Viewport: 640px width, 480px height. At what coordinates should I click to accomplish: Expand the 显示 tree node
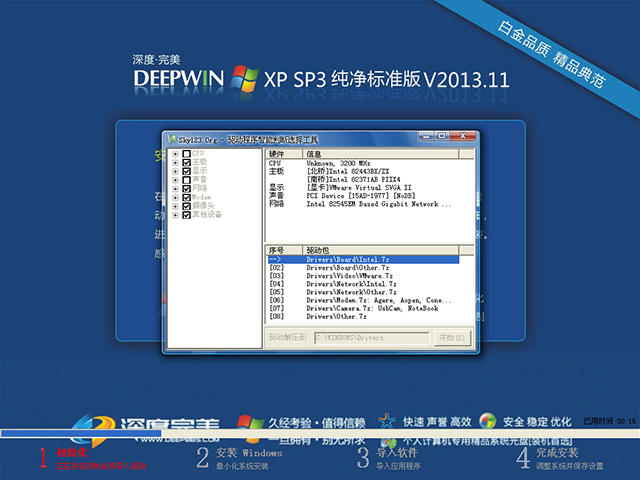(x=175, y=171)
